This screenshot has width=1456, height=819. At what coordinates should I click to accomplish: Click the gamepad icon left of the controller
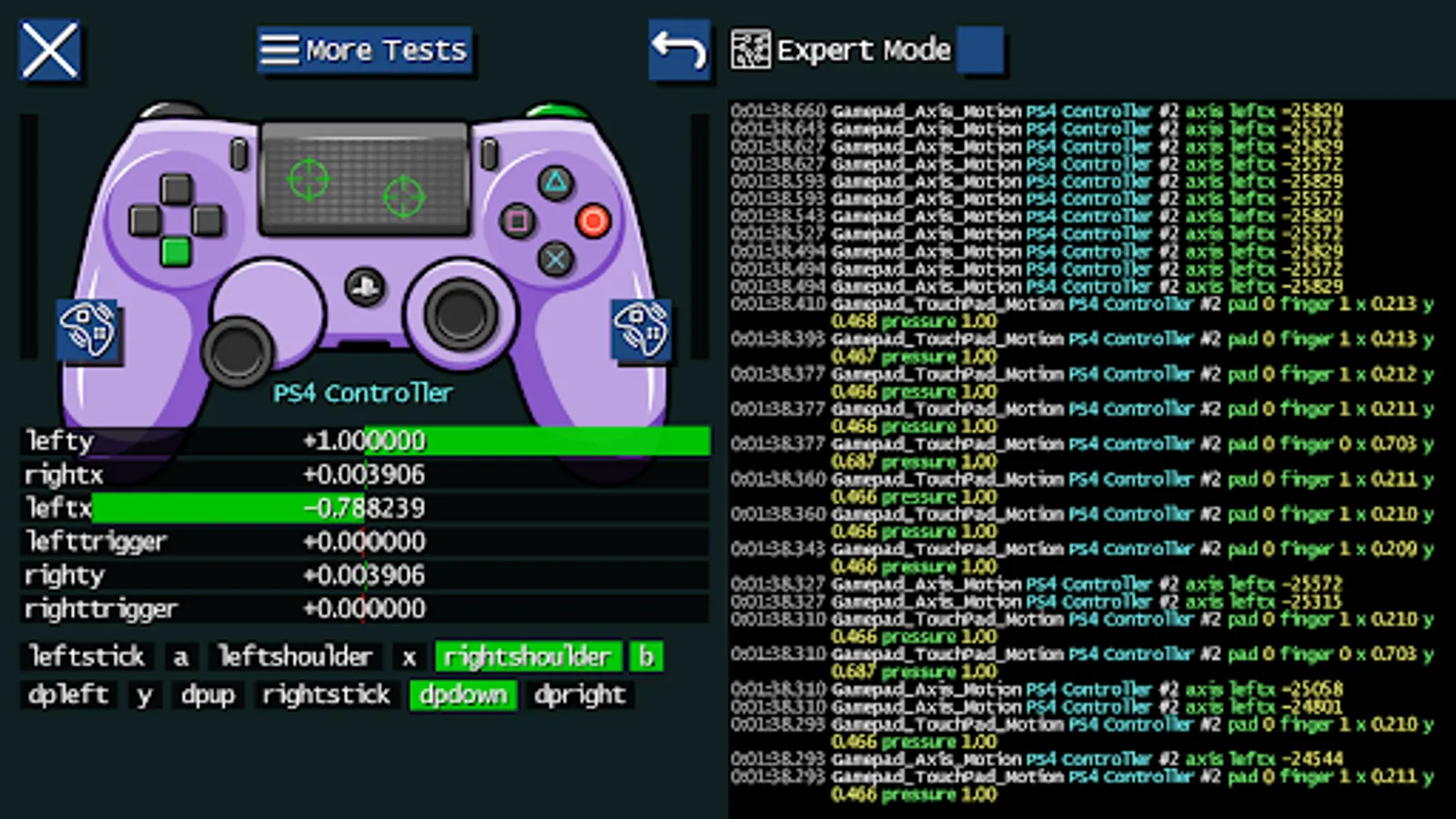click(x=87, y=329)
